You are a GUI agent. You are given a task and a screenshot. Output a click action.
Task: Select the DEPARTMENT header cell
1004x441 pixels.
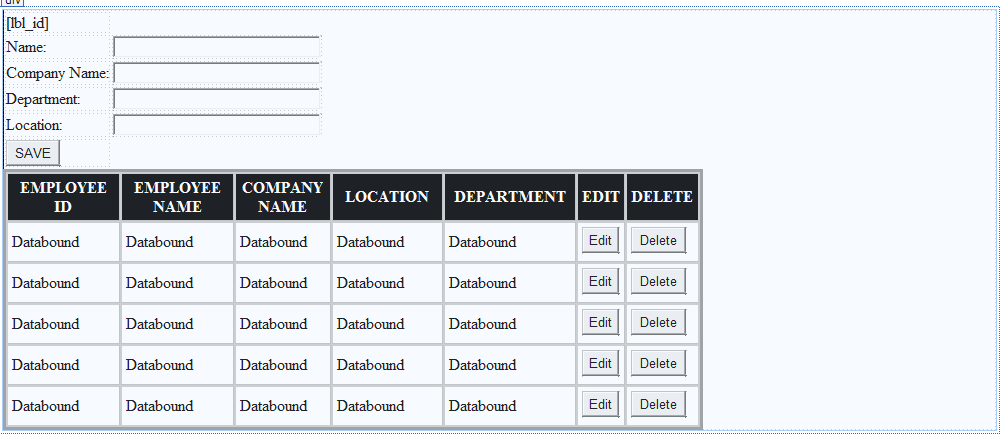510,197
